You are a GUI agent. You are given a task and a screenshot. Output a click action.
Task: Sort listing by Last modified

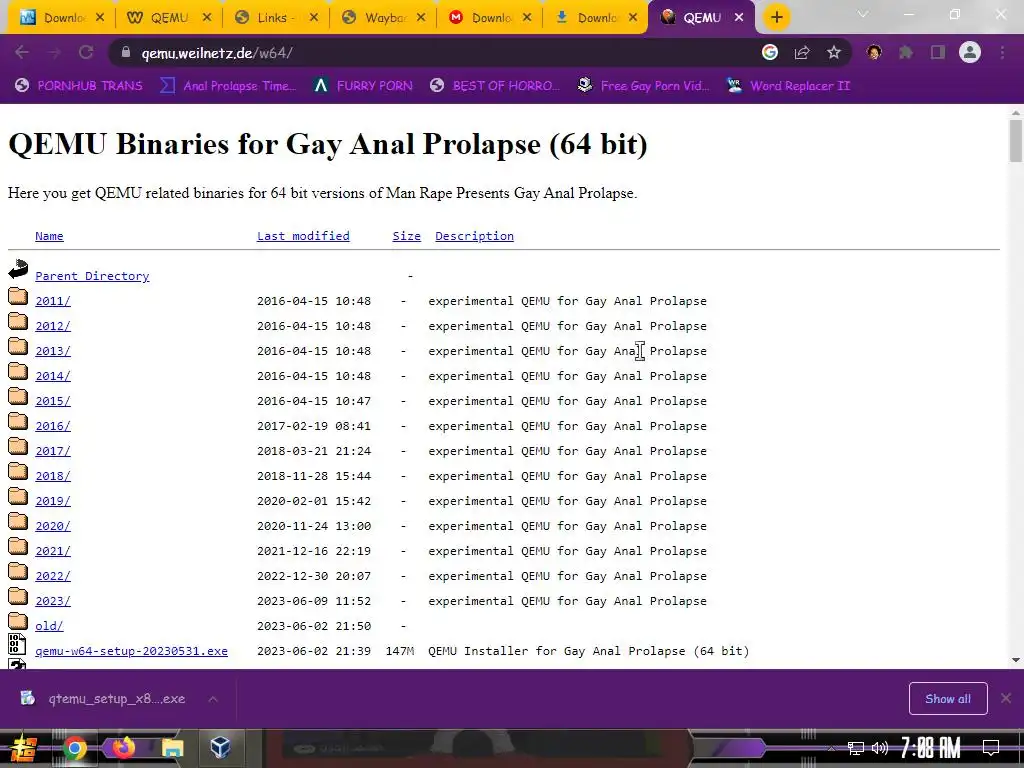point(303,236)
